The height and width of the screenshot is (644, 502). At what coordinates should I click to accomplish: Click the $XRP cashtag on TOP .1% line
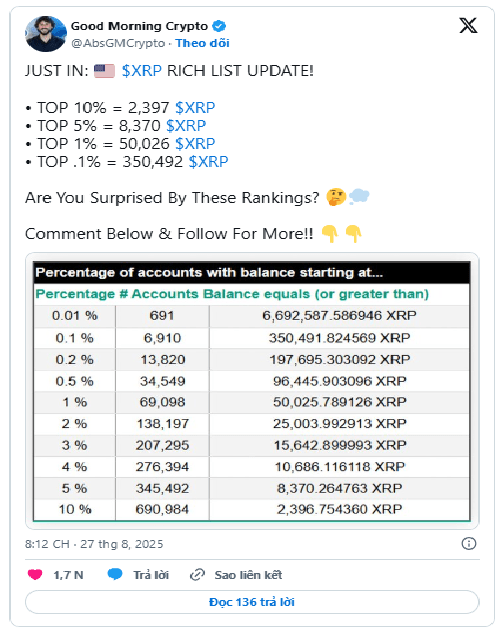click(x=208, y=162)
